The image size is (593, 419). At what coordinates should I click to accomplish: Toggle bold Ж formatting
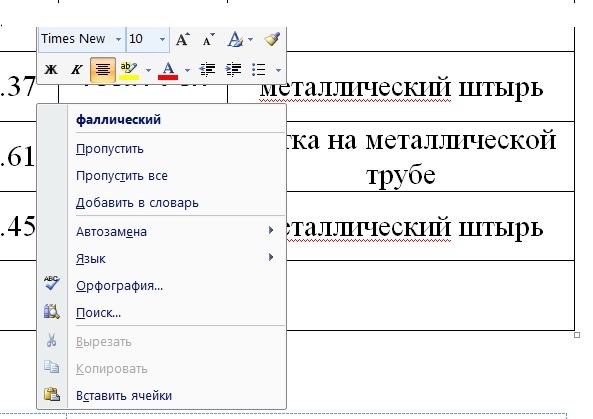pos(51,70)
